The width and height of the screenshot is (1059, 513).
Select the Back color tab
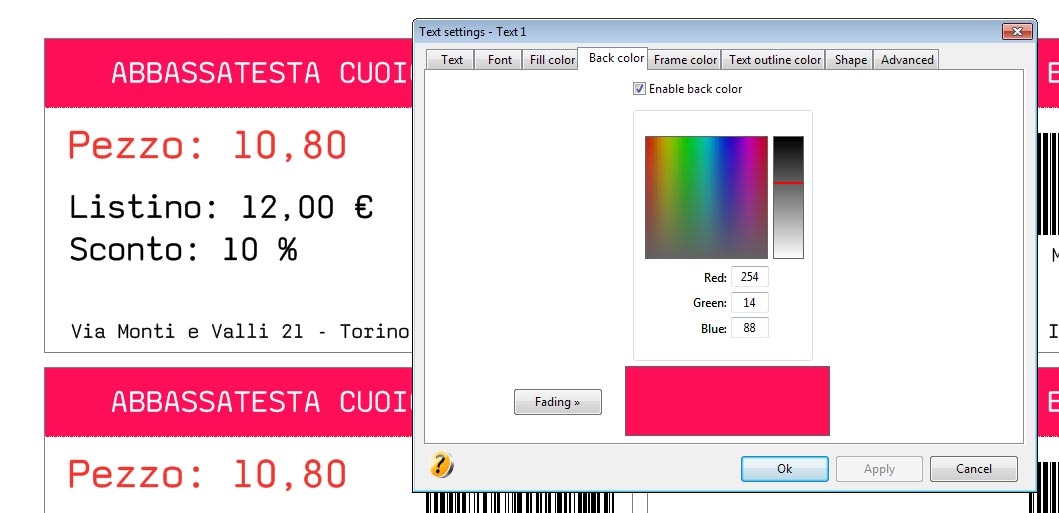[x=615, y=58]
